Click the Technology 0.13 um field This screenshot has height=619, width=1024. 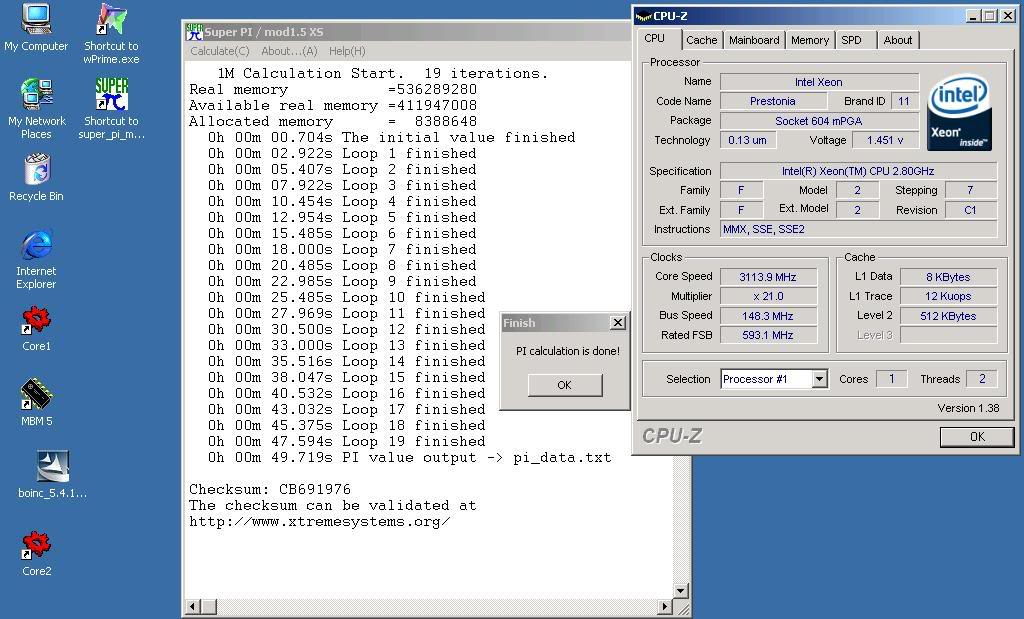[x=748, y=140]
